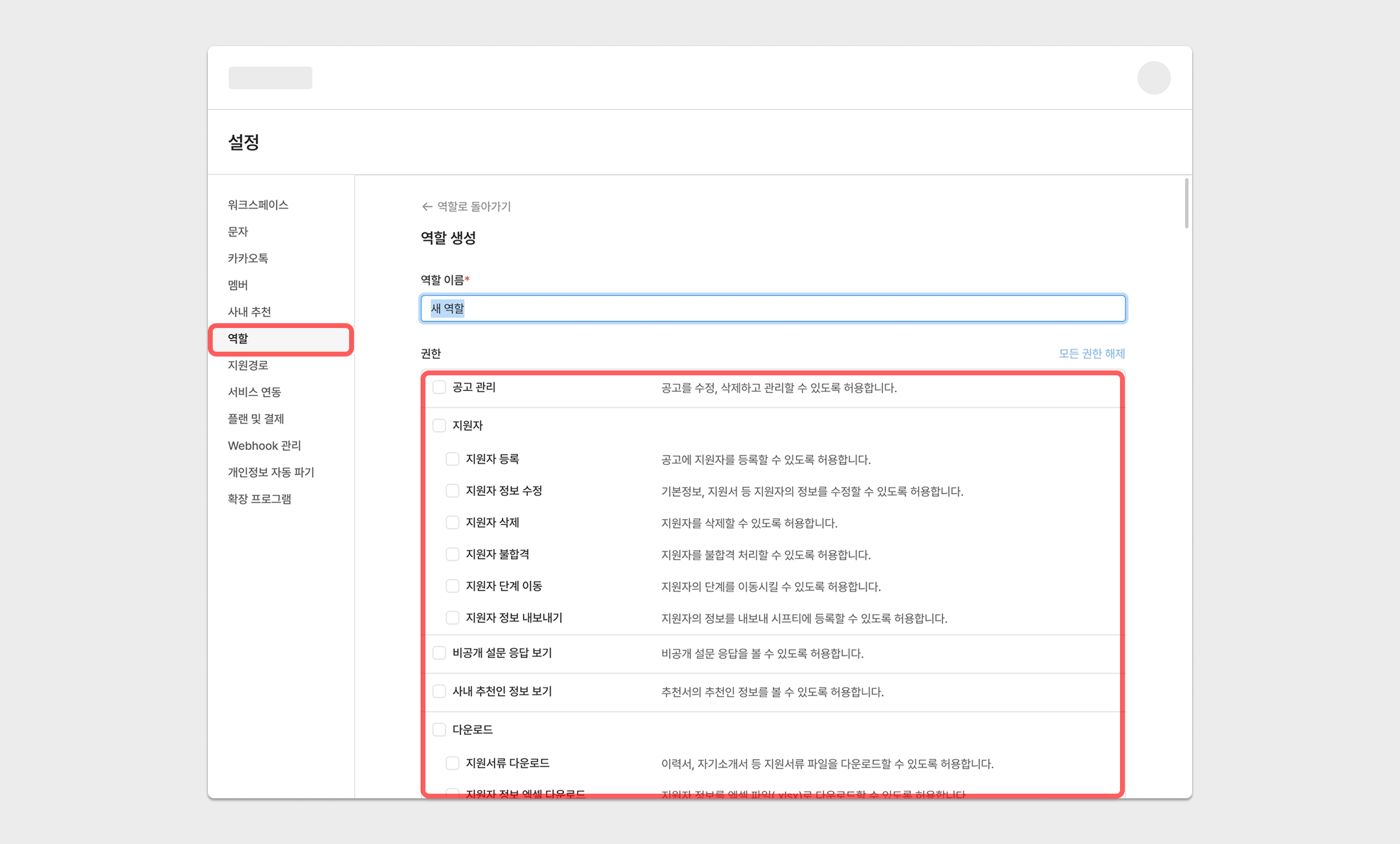
Task: Tick the 지원자 등록 checkbox
Action: click(x=452, y=459)
